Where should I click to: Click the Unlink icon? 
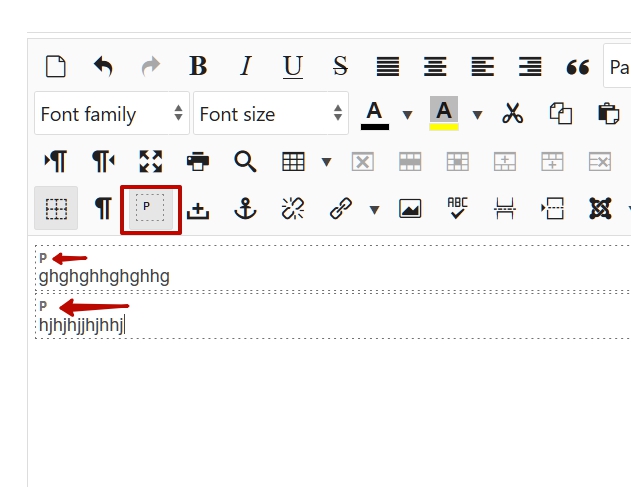coord(292,208)
